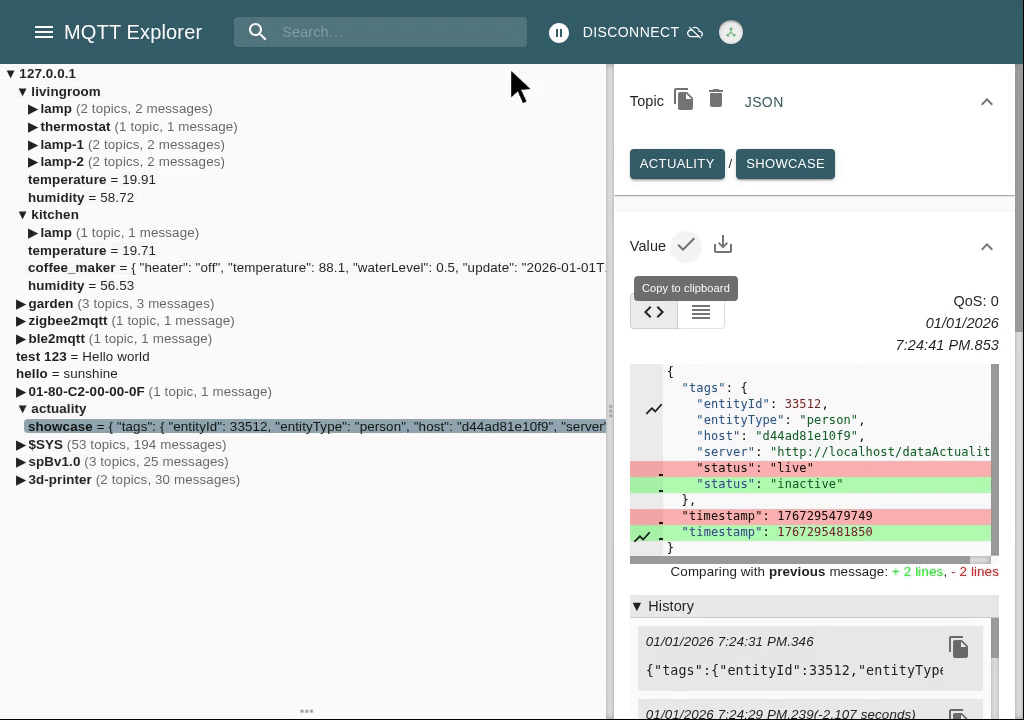The width and height of the screenshot is (1024, 720).
Task: Copy value to clipboard
Action: pos(686,246)
